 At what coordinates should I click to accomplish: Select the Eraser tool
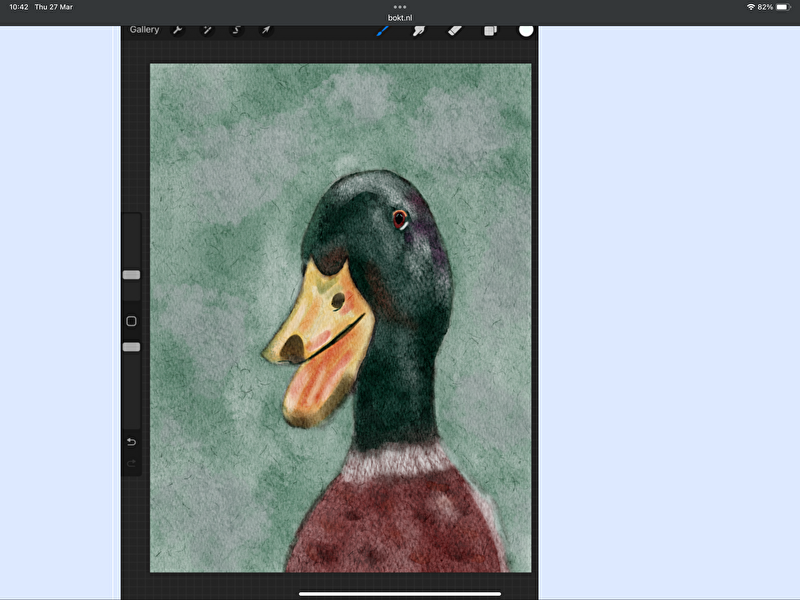455,31
